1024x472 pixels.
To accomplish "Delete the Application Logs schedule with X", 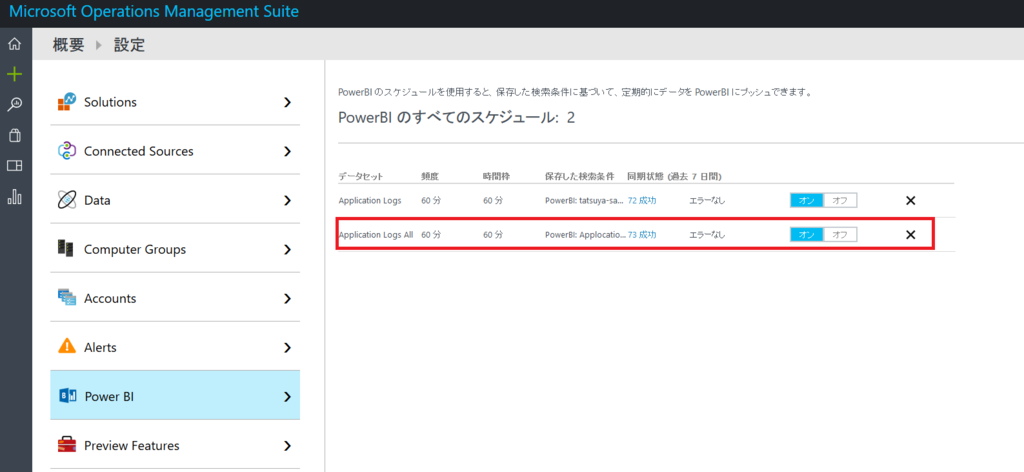I will [x=910, y=200].
